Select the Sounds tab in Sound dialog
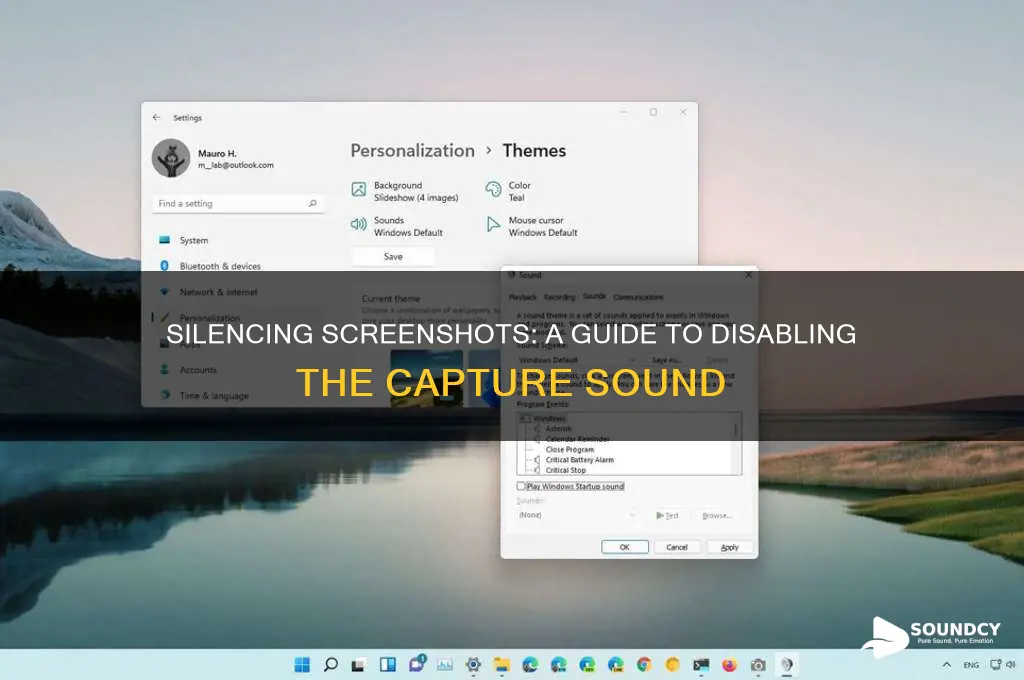The width and height of the screenshot is (1024, 680). click(594, 297)
